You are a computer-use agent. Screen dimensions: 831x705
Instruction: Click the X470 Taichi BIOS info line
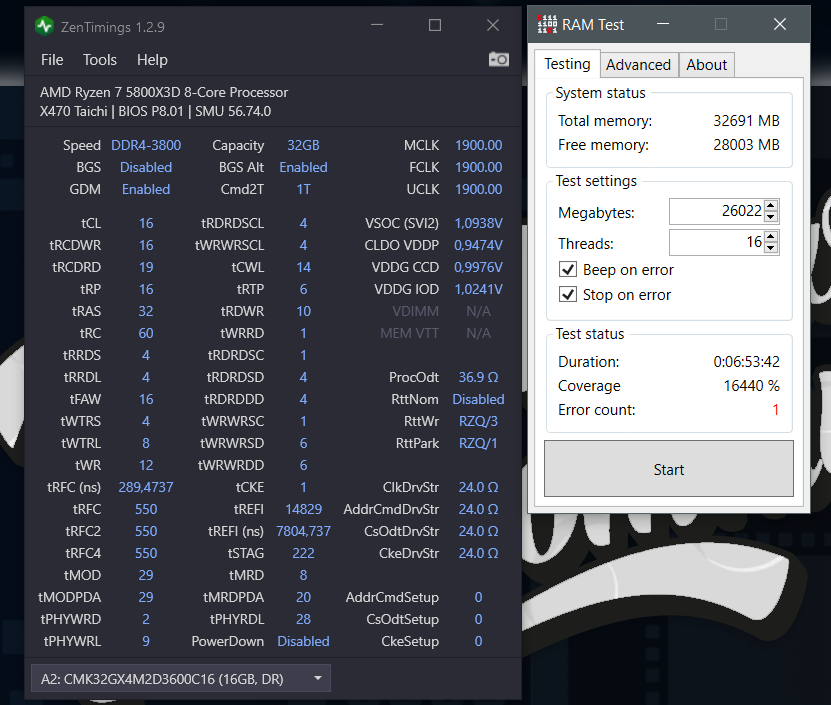(155, 111)
